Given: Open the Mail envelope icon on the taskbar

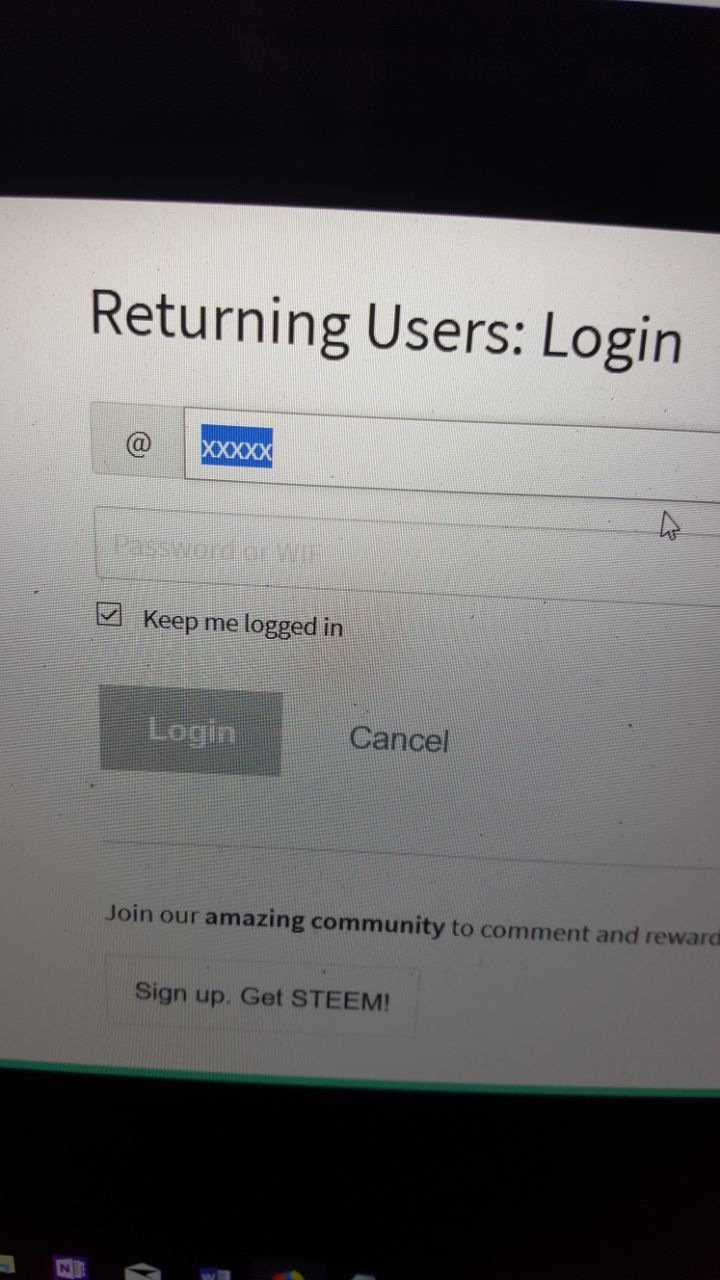Looking at the screenshot, I should point(142,1271).
